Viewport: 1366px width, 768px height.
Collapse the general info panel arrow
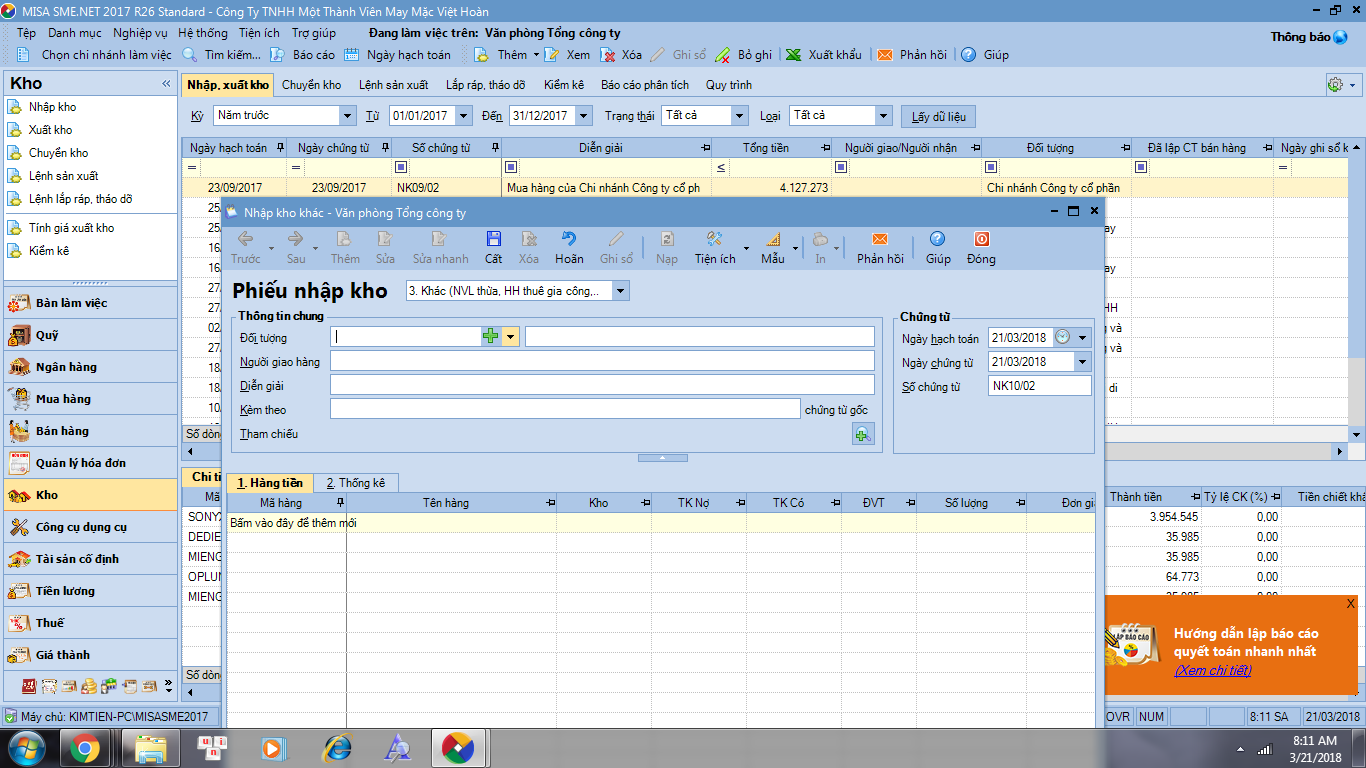click(663, 458)
